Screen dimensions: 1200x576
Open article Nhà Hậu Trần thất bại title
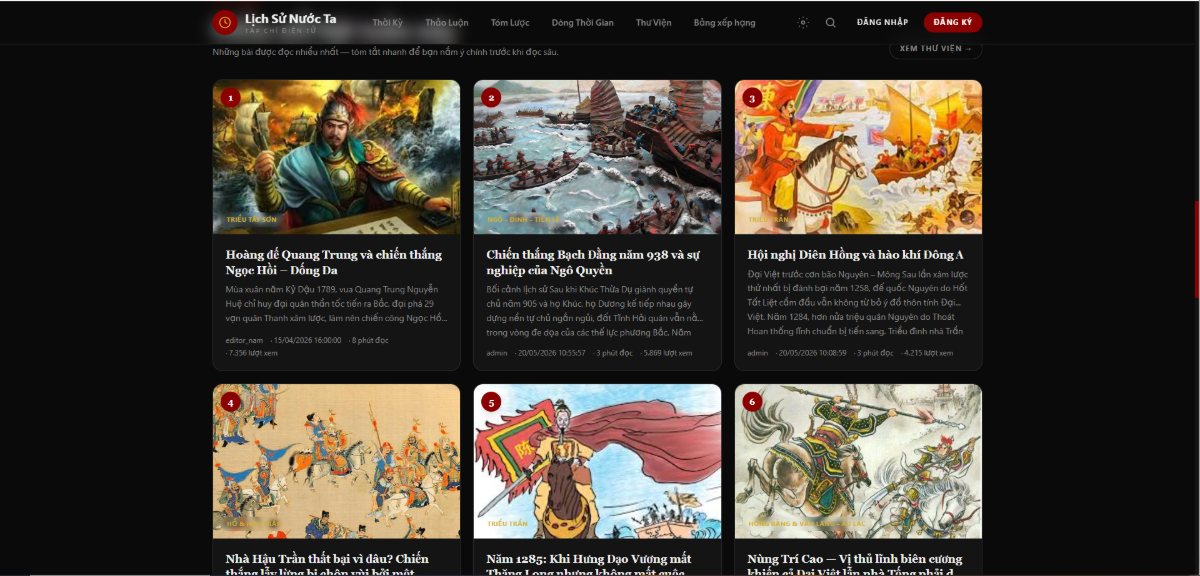click(x=327, y=565)
